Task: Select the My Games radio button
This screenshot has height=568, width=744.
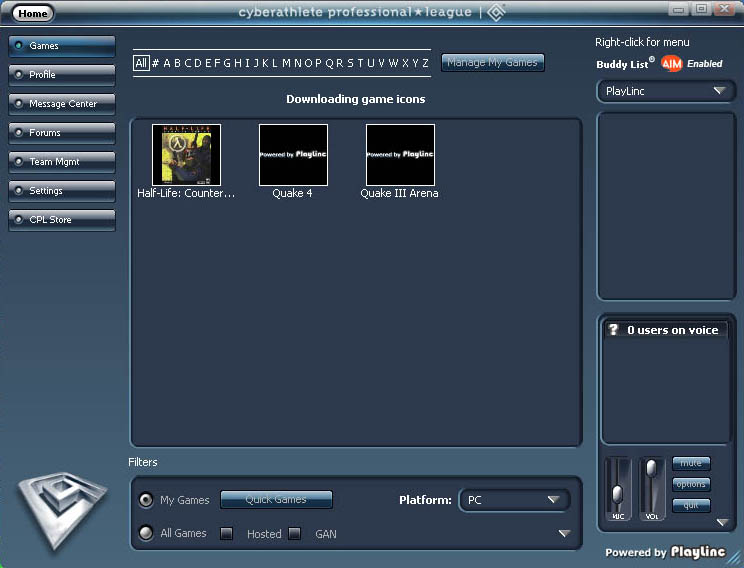Action: click(x=146, y=500)
